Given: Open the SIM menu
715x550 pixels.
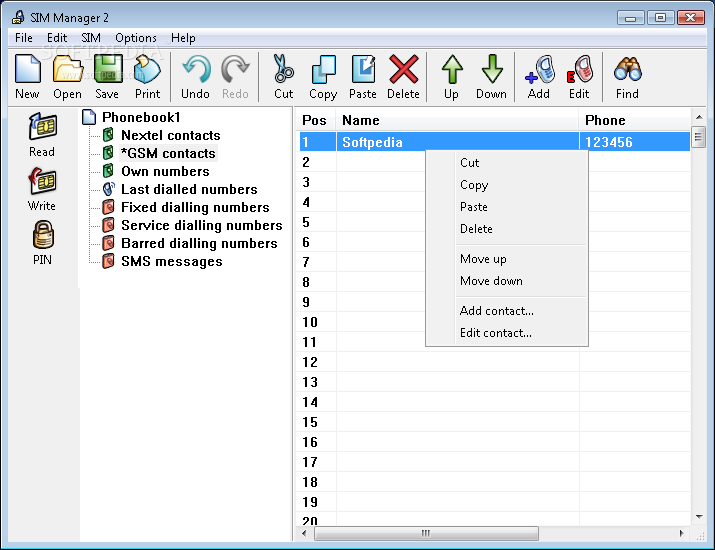Looking at the screenshot, I should tap(91, 38).
